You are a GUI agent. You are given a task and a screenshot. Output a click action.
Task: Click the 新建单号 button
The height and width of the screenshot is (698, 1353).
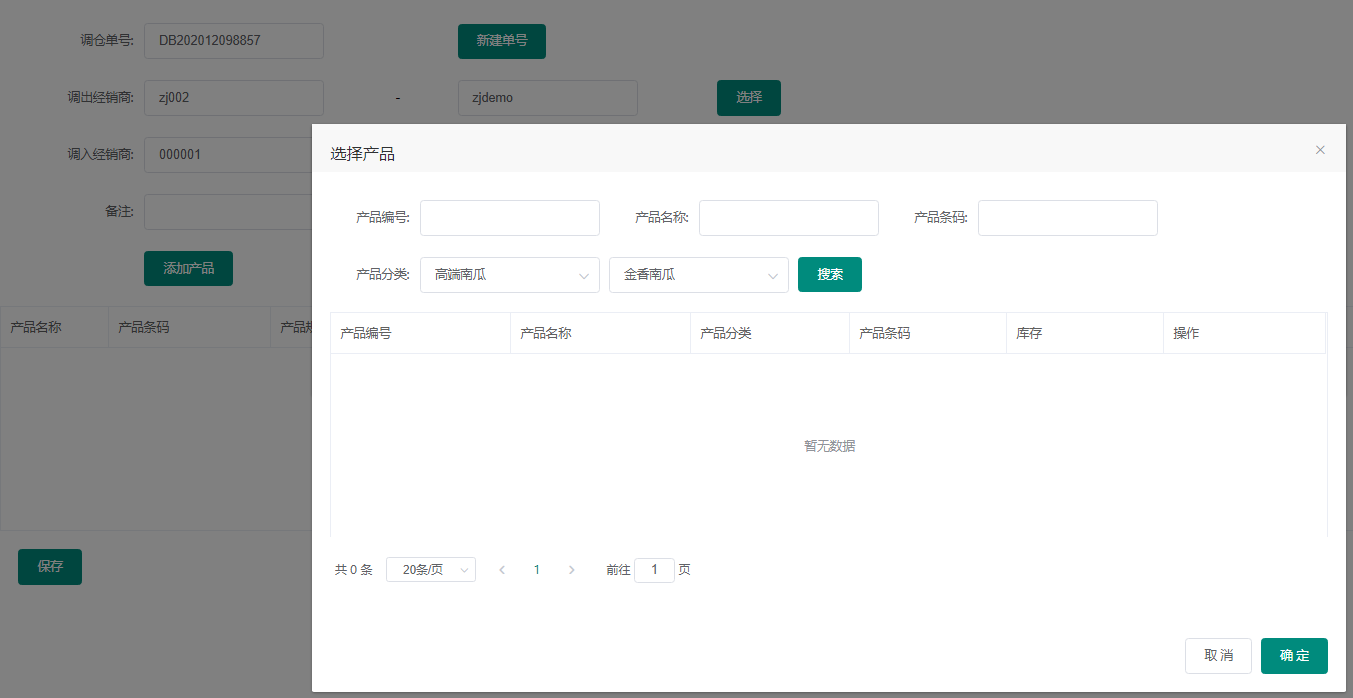click(x=502, y=41)
